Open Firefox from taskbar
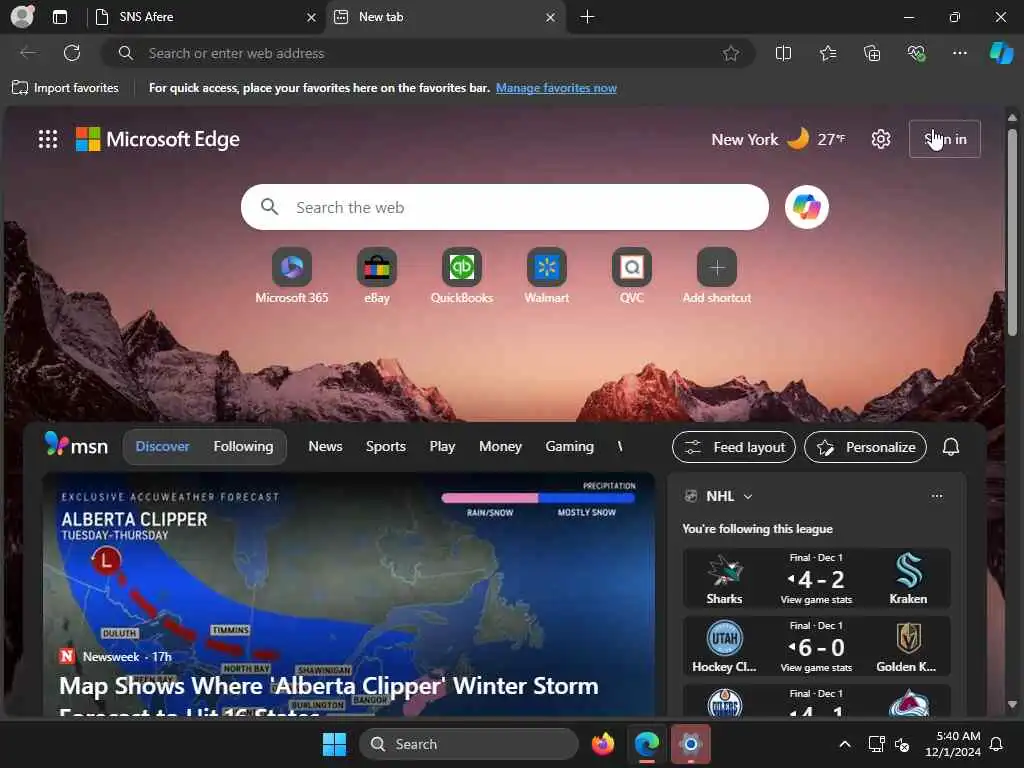The height and width of the screenshot is (768, 1024). coord(603,744)
